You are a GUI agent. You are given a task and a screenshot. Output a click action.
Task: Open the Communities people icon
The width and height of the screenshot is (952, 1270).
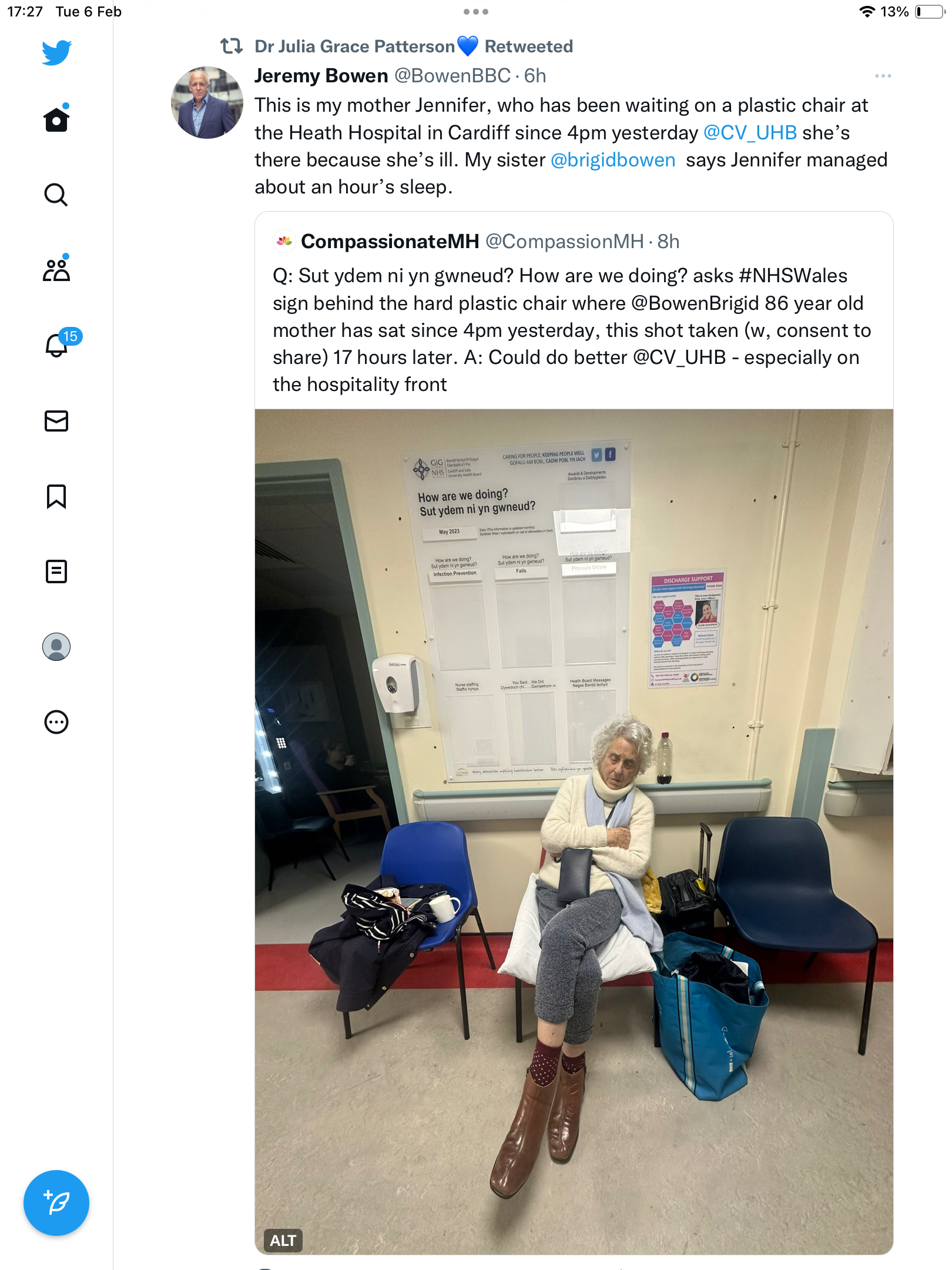pyautogui.click(x=56, y=269)
